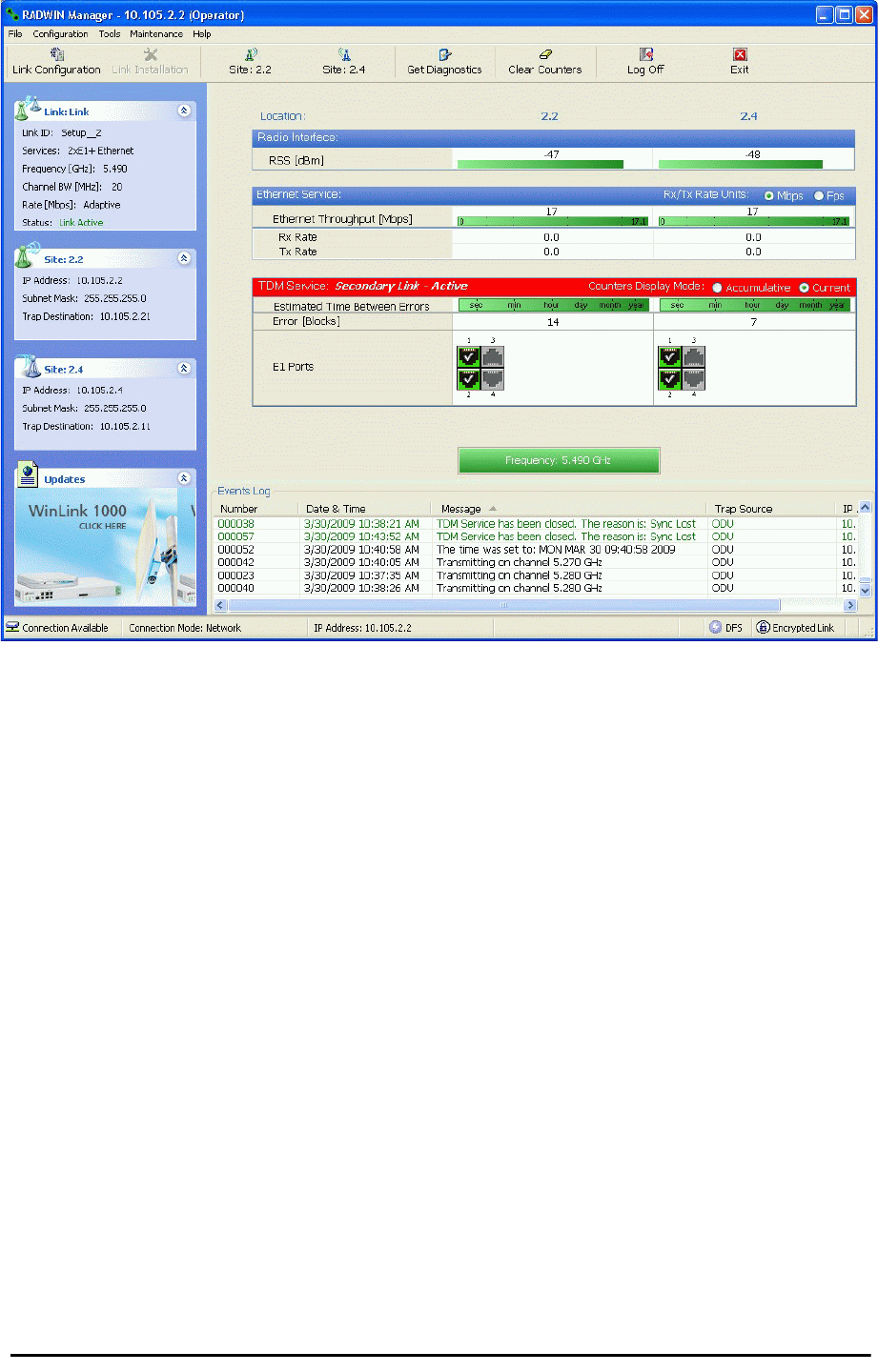Select event row number 000042
Screen dimensions: 878x1372
[x=536, y=562]
